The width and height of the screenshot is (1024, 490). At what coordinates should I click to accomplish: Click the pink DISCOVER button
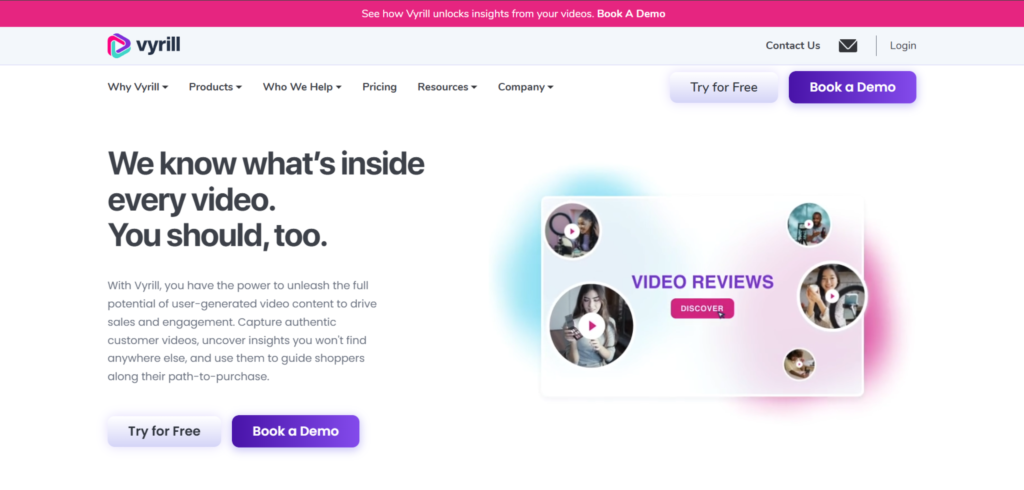tap(702, 308)
